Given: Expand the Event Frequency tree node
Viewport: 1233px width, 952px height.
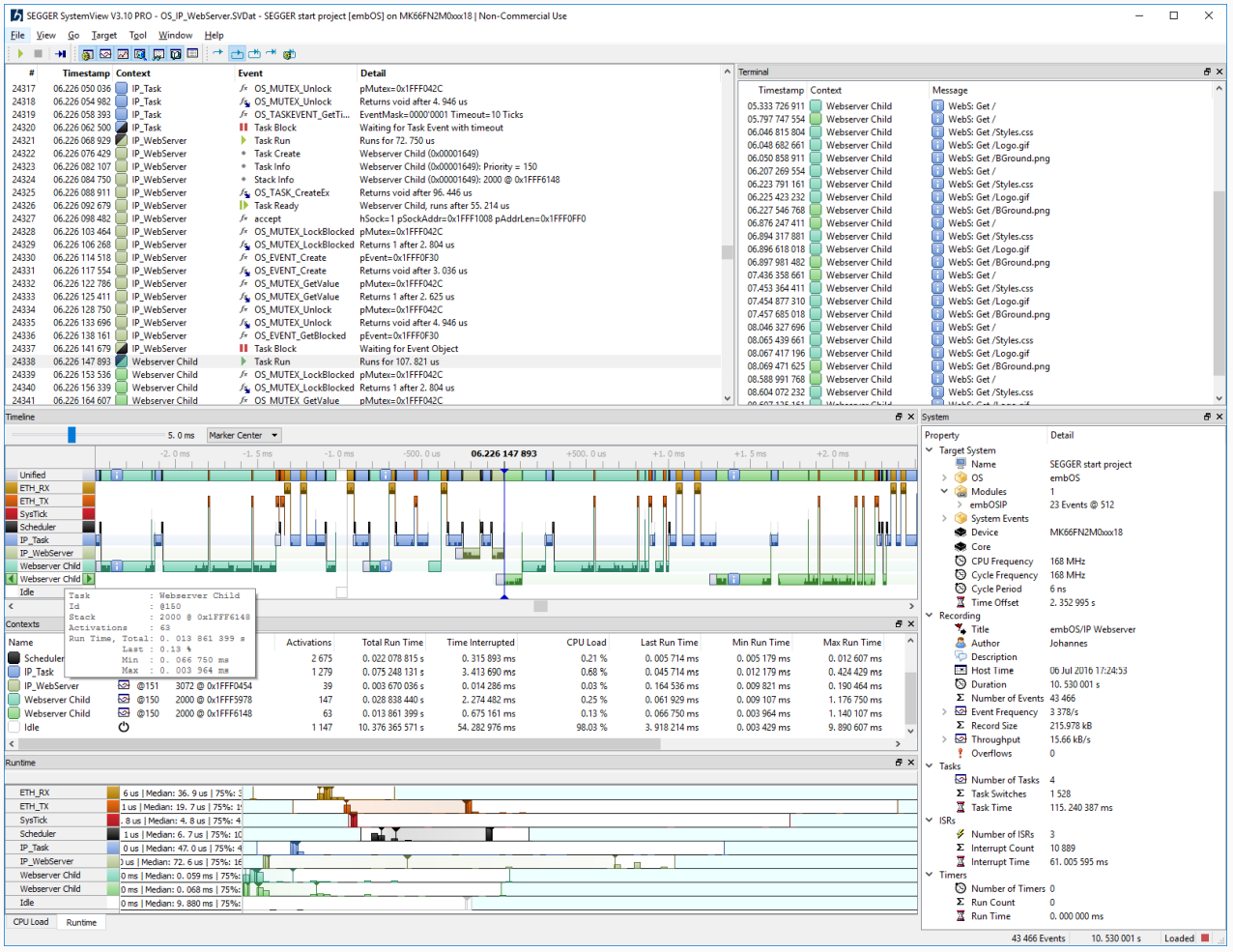Looking at the screenshot, I should coord(944,712).
